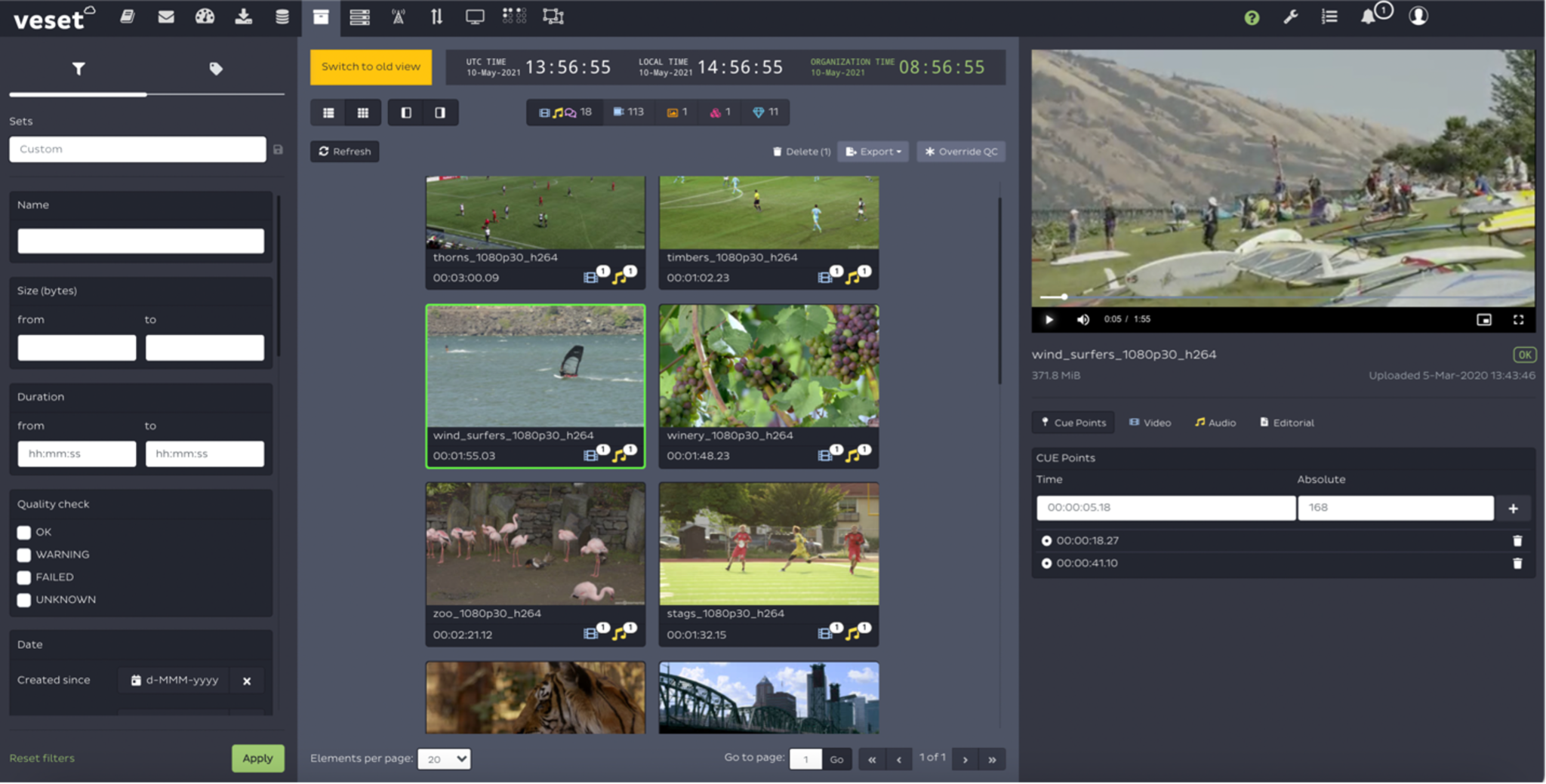Screen dimensions: 1546x784
Task: Open the Sets Custom dropdown field
Action: 137,149
